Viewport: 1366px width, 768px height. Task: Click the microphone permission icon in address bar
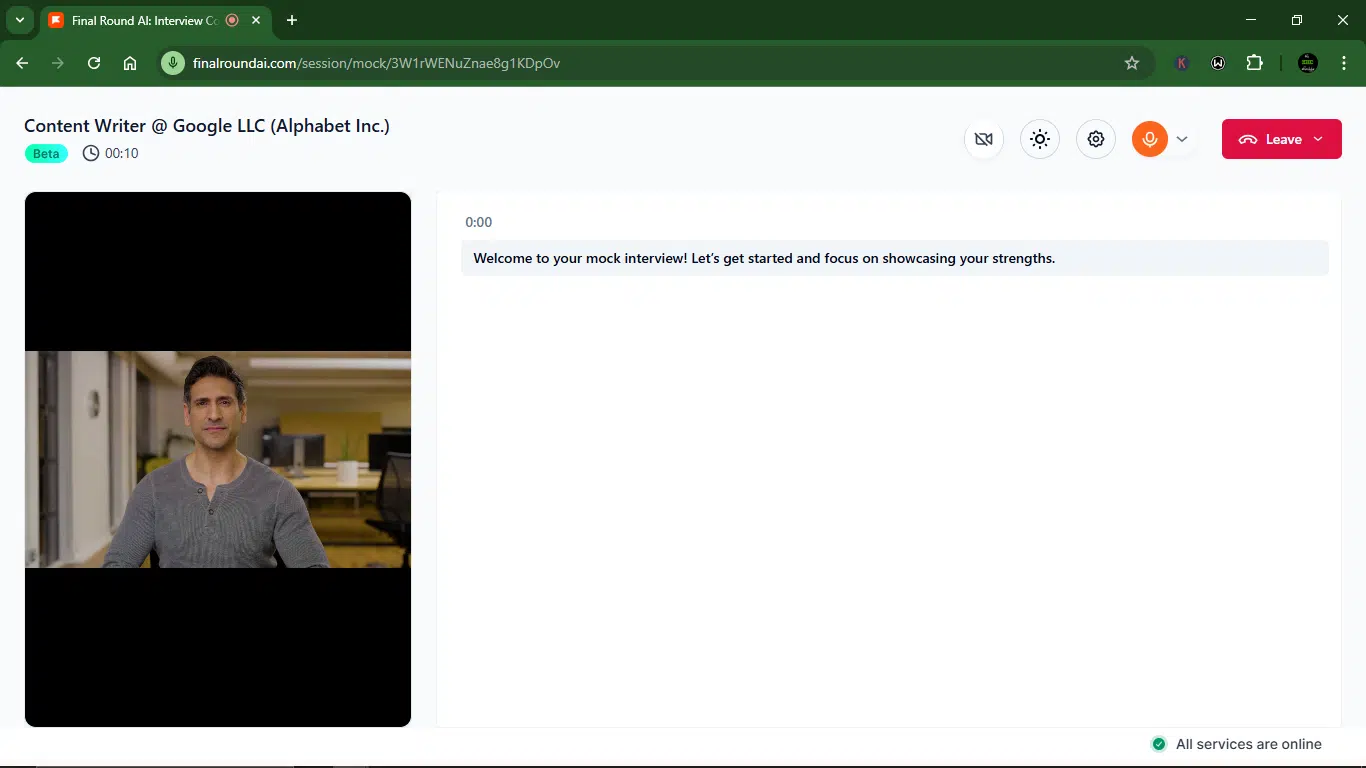point(173,63)
